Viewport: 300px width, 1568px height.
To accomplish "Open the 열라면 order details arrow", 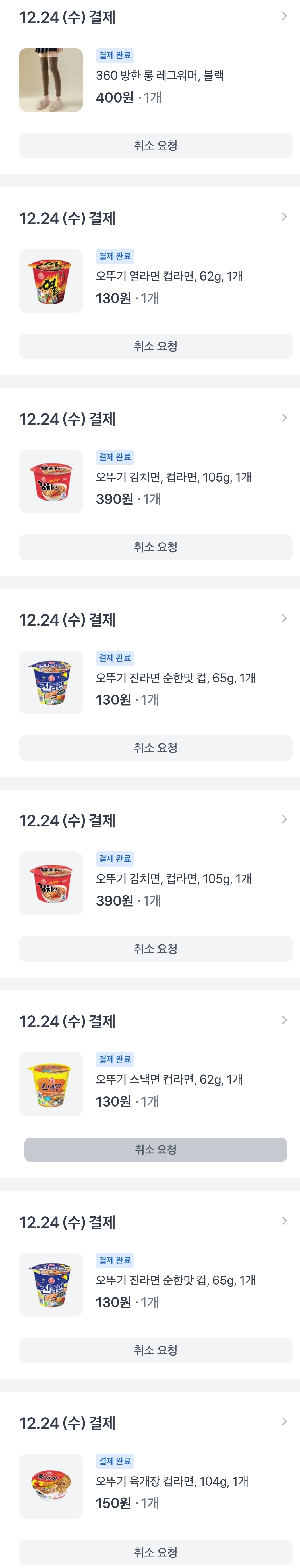I will click(x=284, y=217).
